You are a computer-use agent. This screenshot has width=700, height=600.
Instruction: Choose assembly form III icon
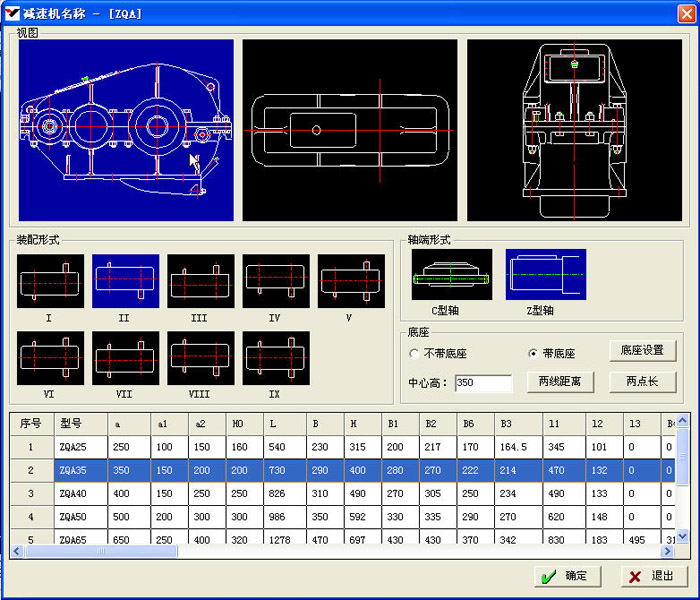point(200,280)
